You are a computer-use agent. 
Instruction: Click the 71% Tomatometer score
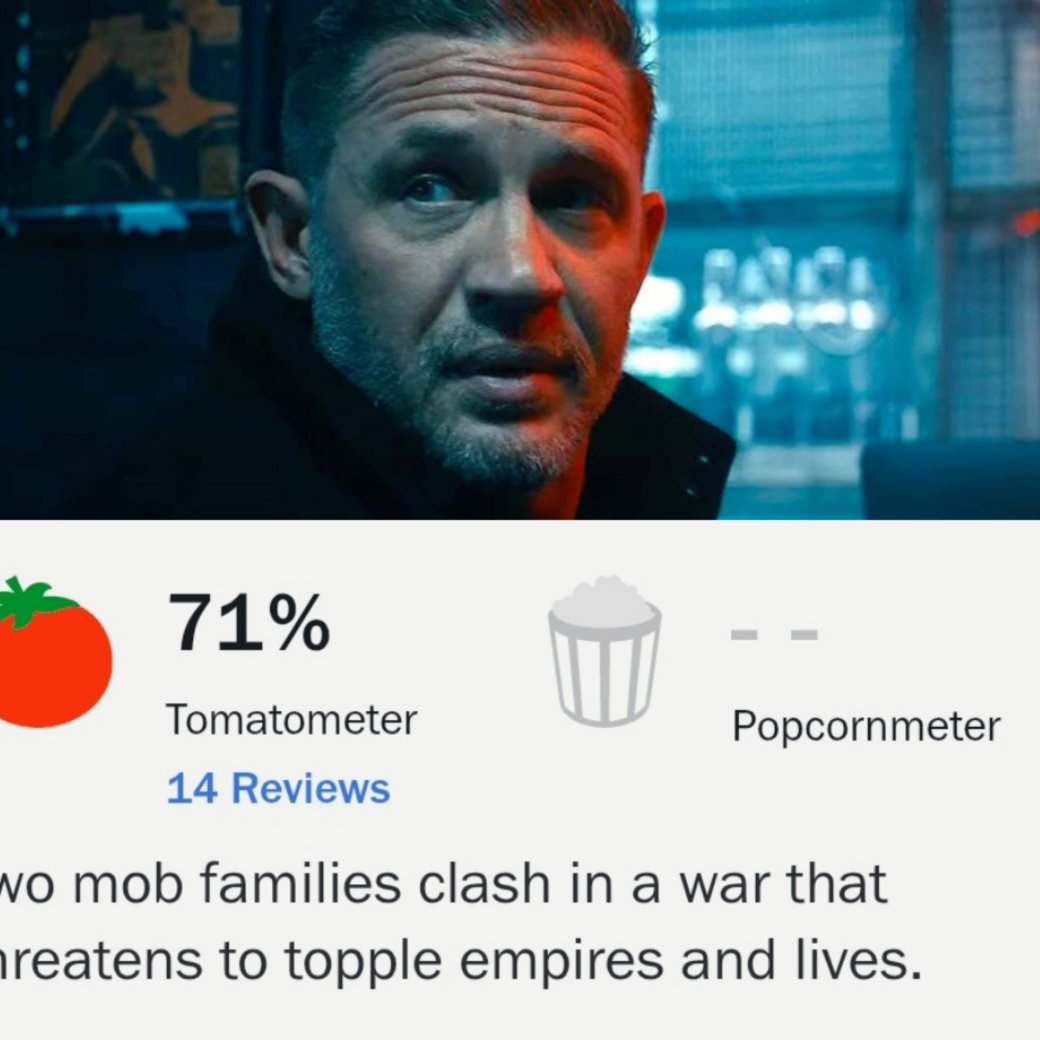pos(249,623)
